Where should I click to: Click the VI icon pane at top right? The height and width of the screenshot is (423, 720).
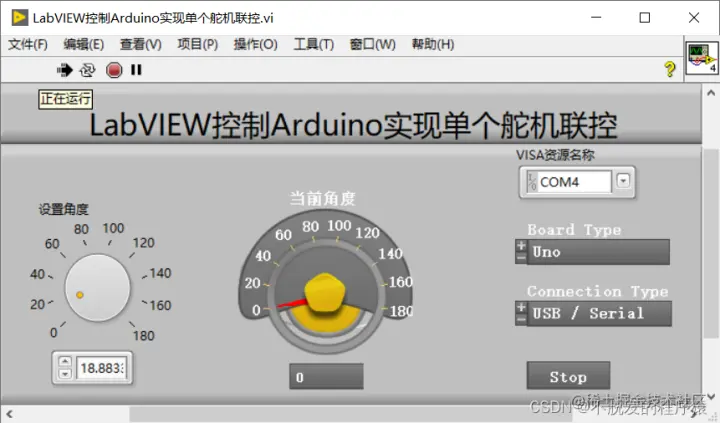pyautogui.click(x=702, y=58)
